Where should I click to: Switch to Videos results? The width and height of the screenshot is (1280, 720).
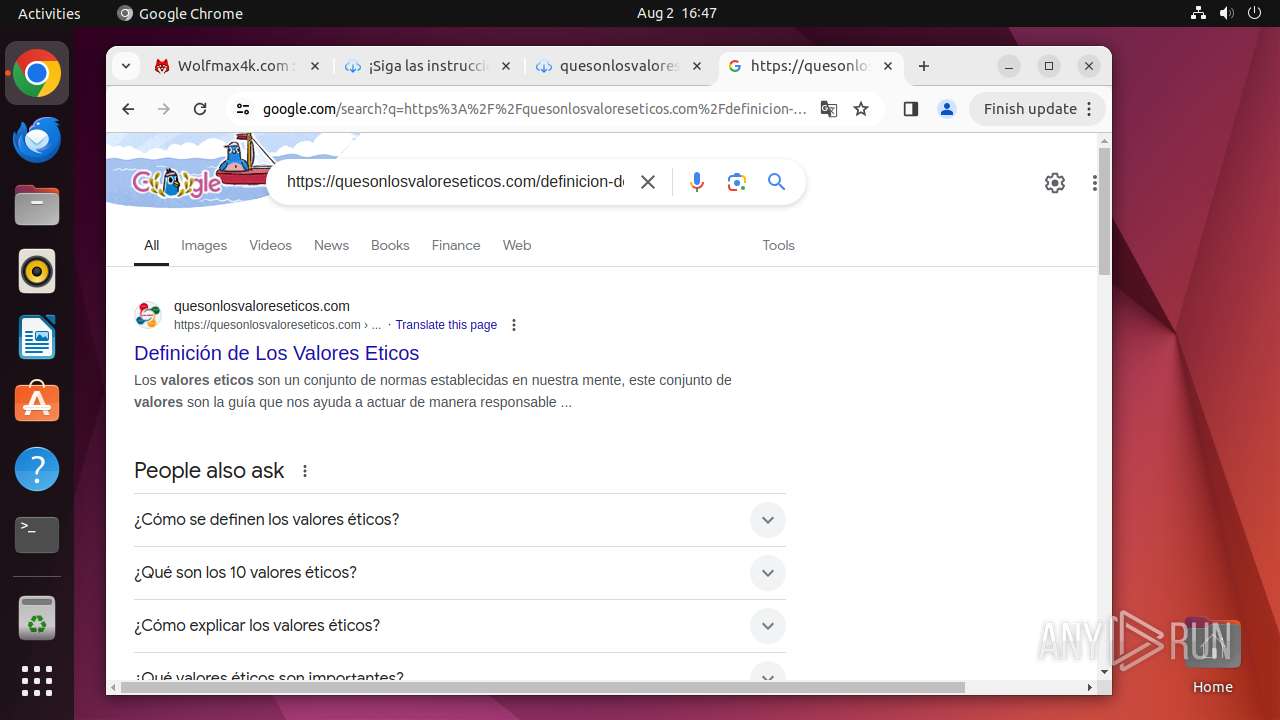pyautogui.click(x=270, y=245)
